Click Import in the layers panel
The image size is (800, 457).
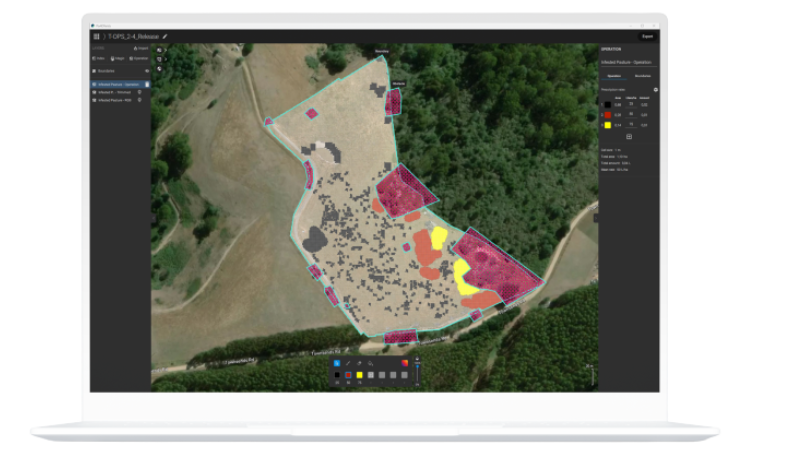click(x=141, y=48)
